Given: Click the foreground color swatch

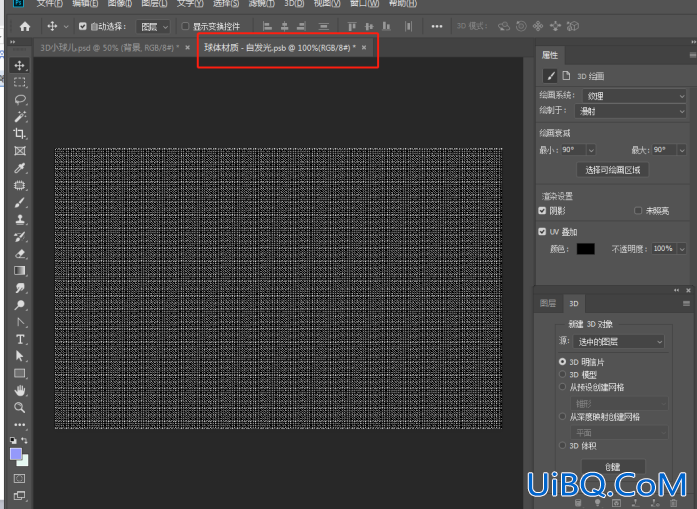Looking at the screenshot, I should coord(16,454).
